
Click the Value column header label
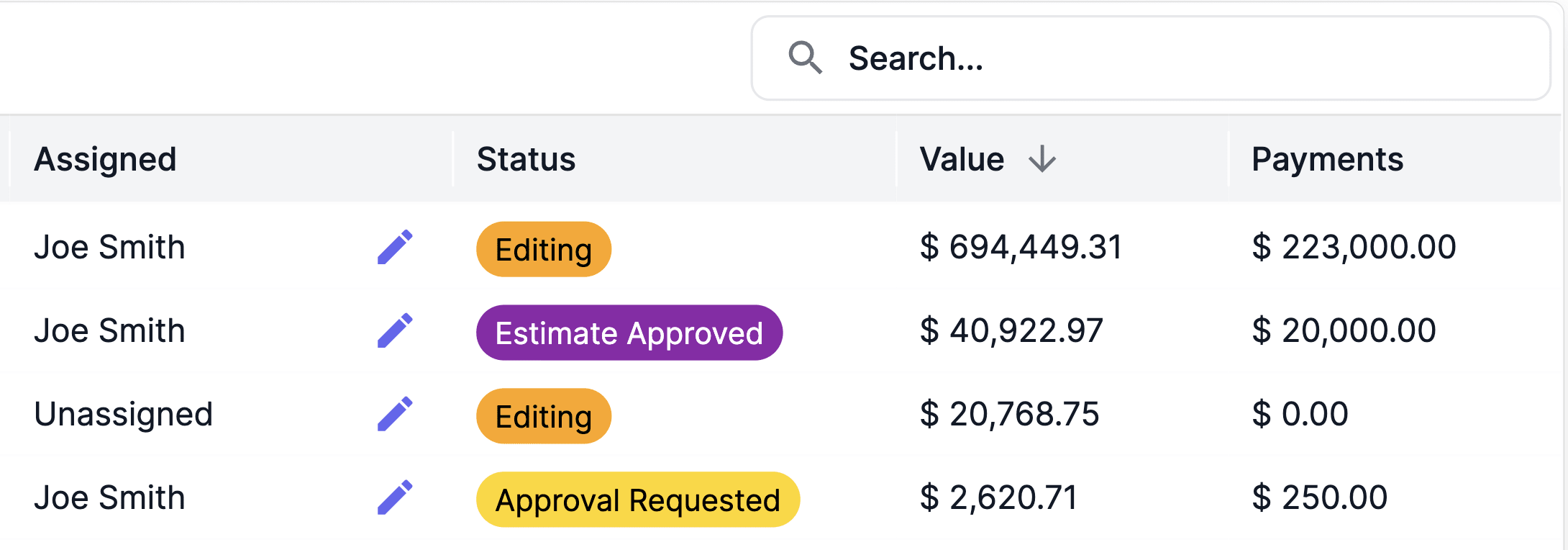click(962, 159)
